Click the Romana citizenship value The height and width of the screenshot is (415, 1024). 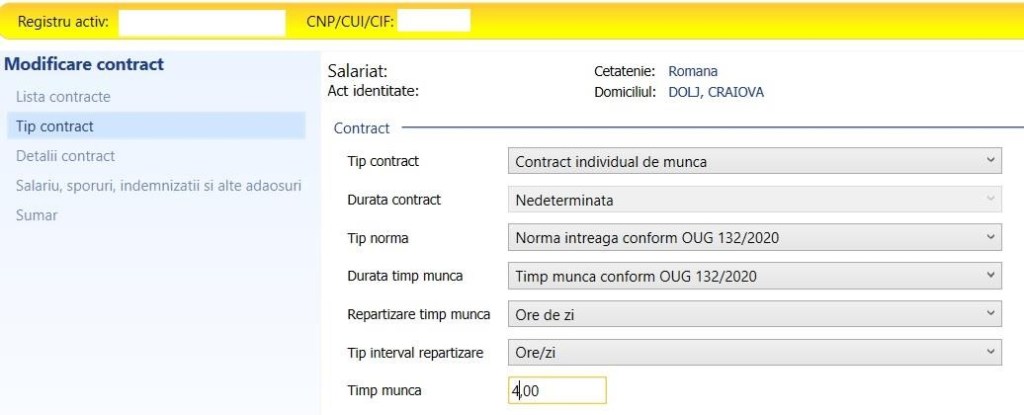tap(693, 71)
